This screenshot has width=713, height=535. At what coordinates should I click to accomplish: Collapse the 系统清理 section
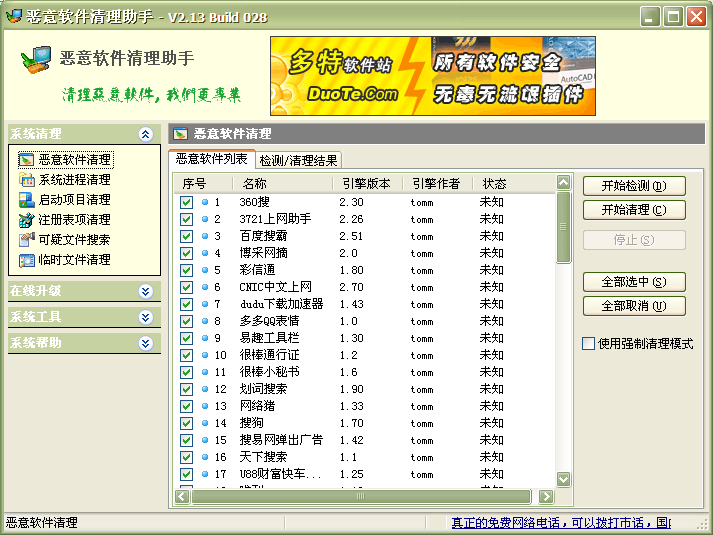pyautogui.click(x=146, y=134)
